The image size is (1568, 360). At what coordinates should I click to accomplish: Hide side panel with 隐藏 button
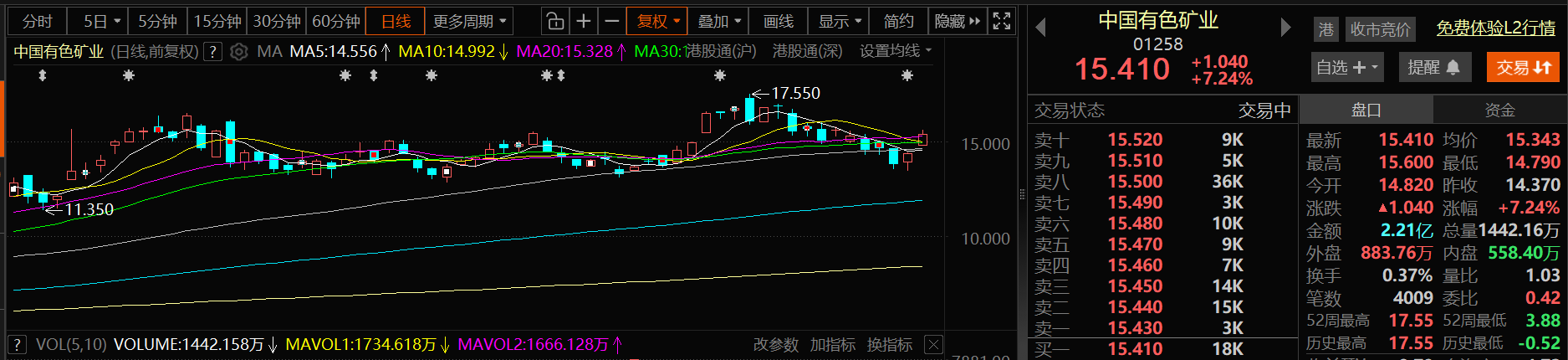click(957, 22)
